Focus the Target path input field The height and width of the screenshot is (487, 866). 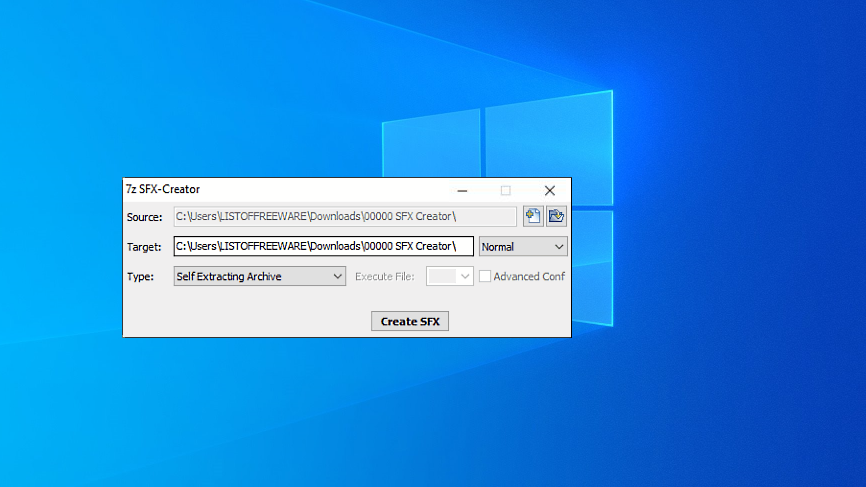(324, 246)
